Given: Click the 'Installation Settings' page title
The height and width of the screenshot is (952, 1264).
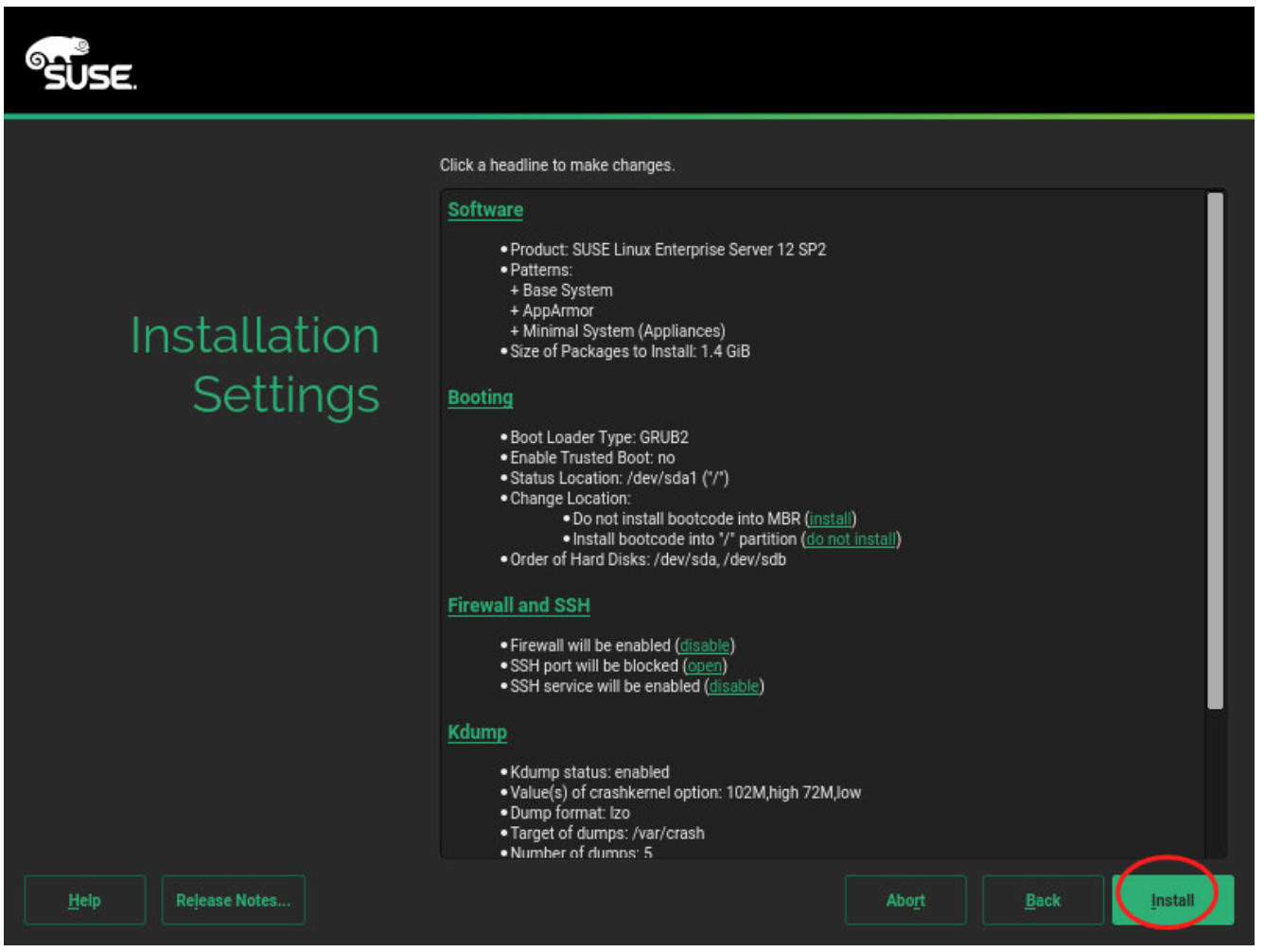Looking at the screenshot, I should coord(255,365).
